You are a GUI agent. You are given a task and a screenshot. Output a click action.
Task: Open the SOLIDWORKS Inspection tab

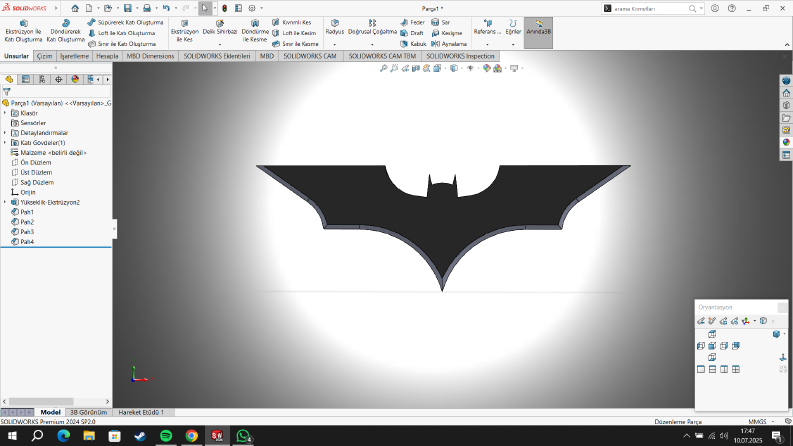click(x=460, y=56)
